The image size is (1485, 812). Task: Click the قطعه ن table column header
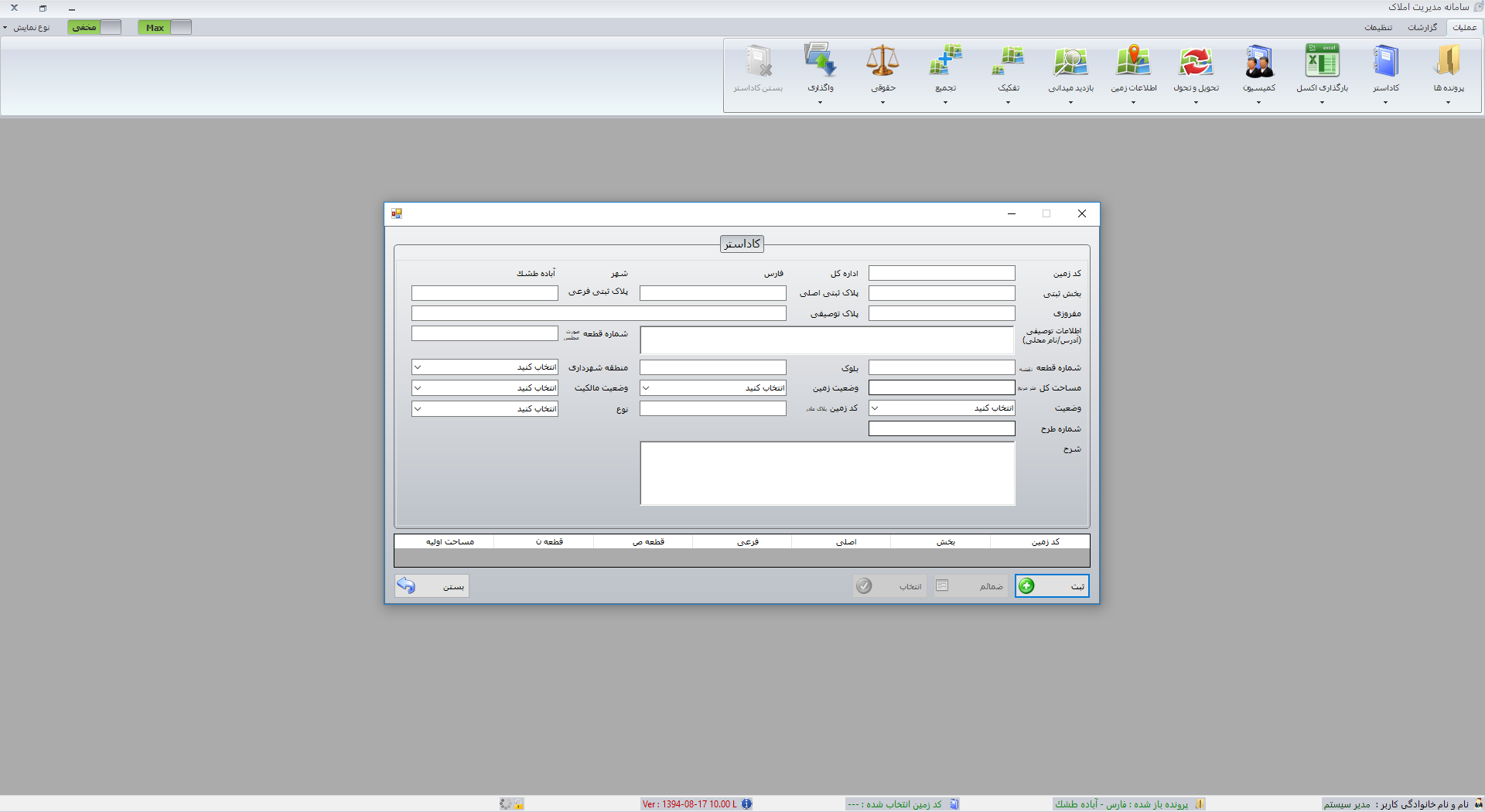click(x=544, y=541)
